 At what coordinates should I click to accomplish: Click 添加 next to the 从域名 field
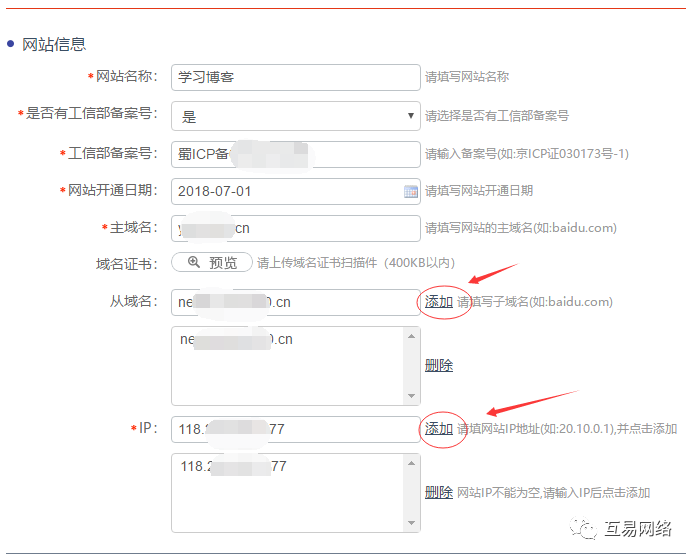(439, 302)
